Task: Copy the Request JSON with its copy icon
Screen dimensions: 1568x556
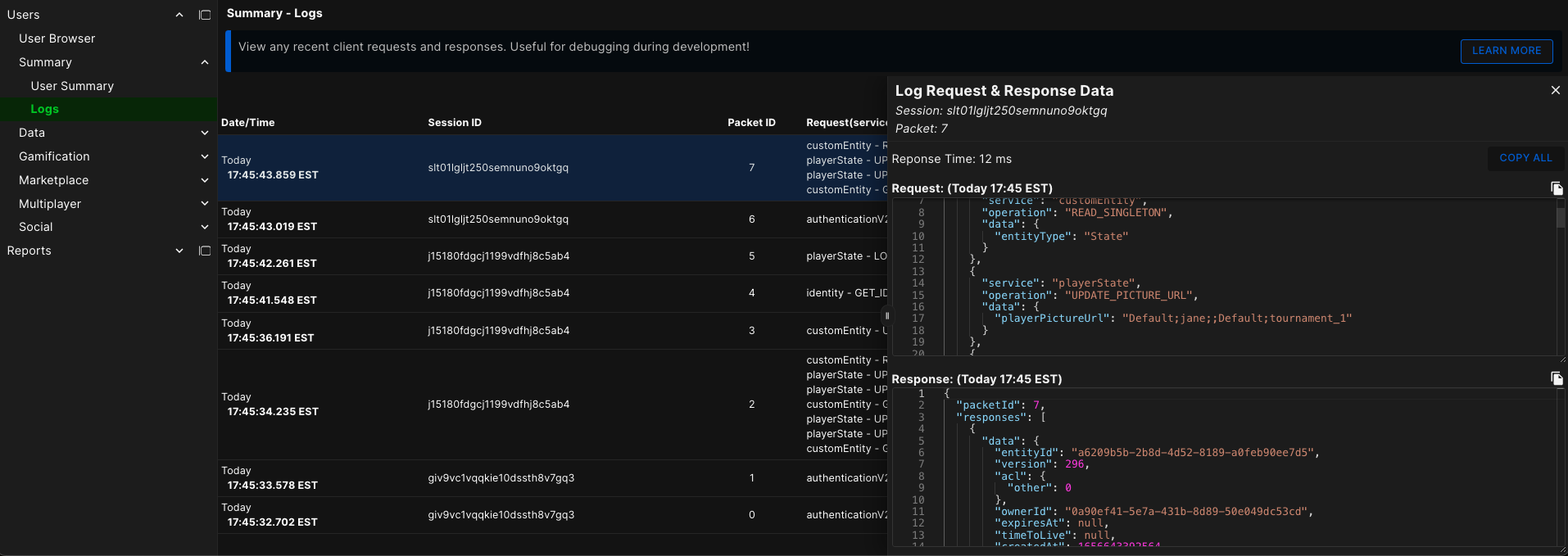Action: click(1557, 188)
